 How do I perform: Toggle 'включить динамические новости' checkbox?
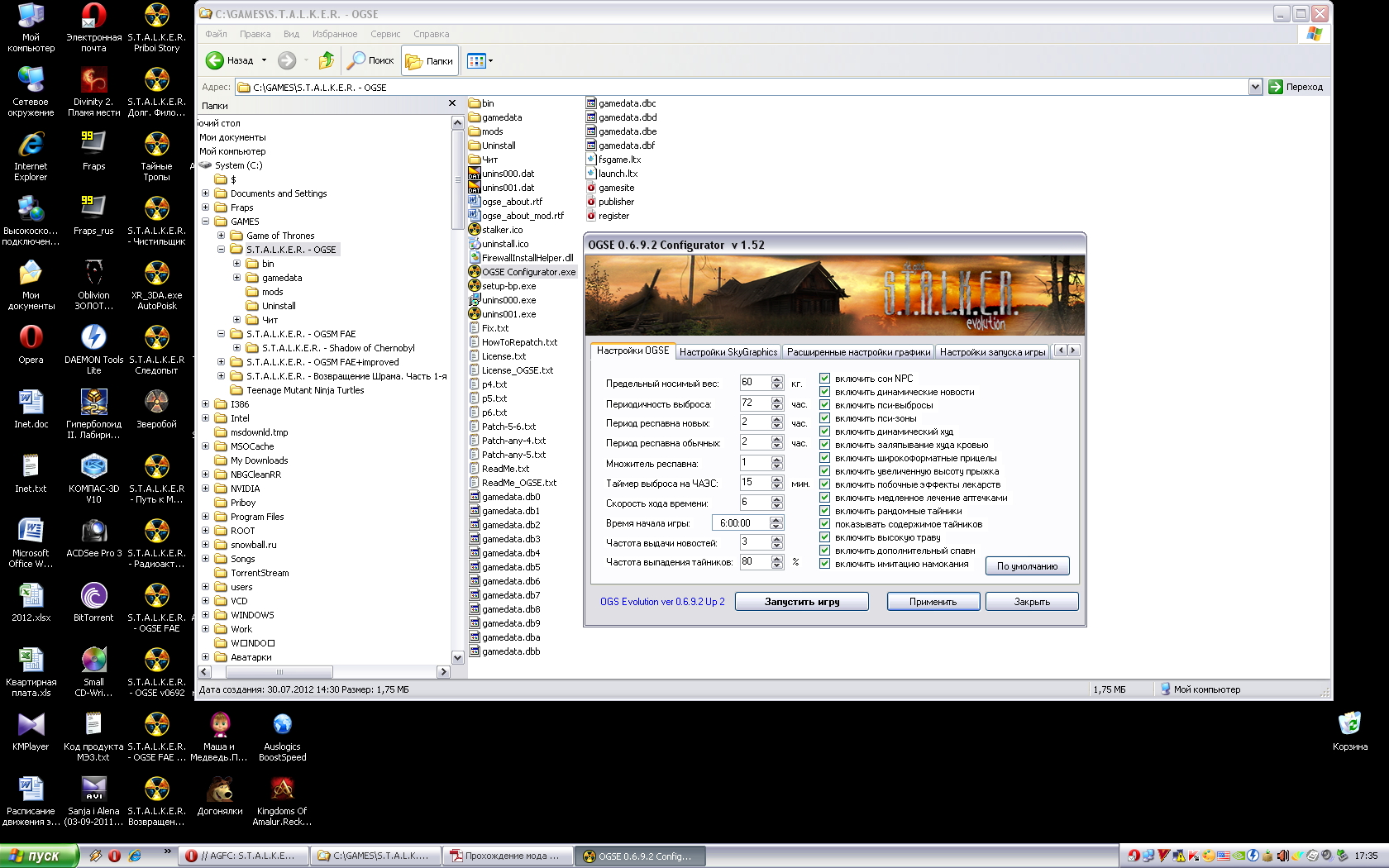point(824,392)
